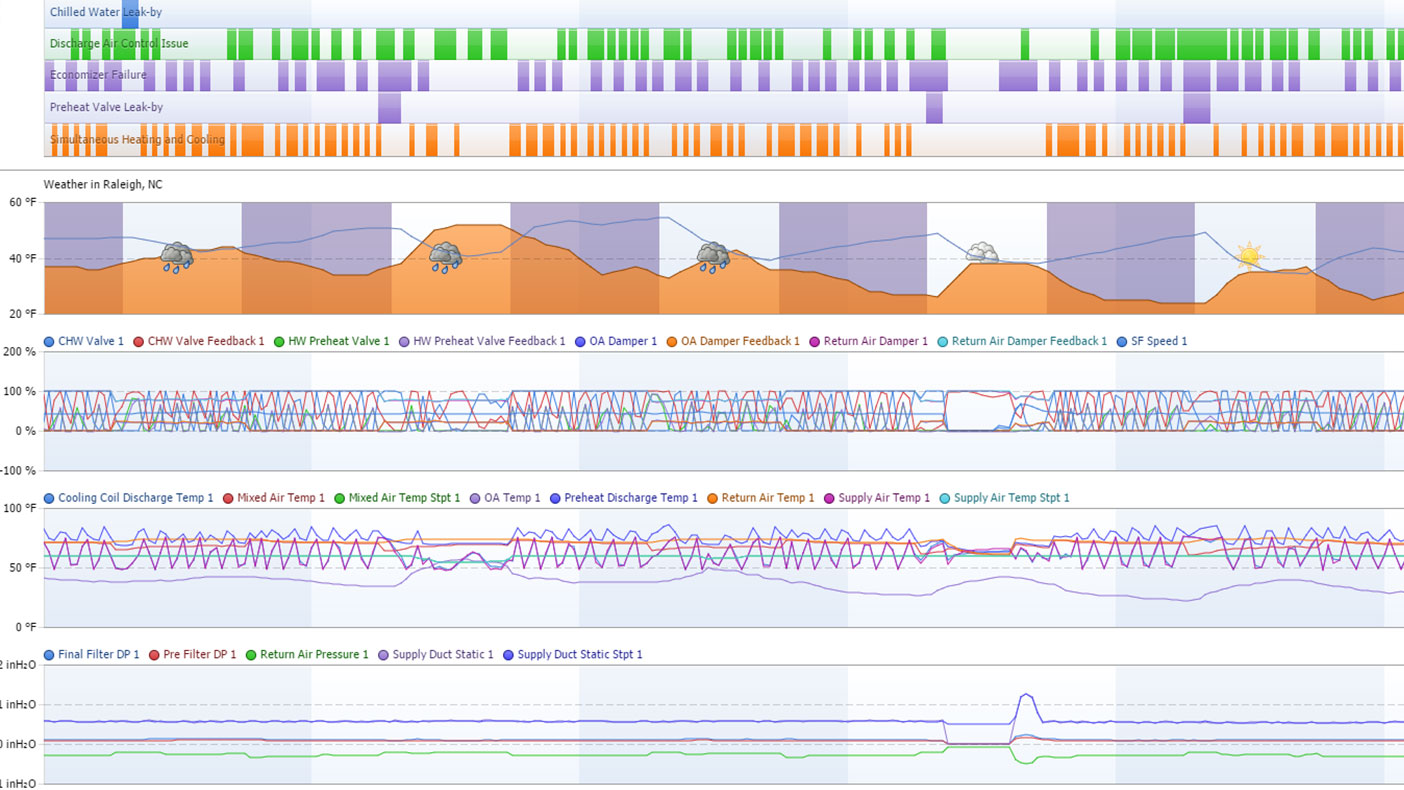This screenshot has height=790, width=1404.
Task: Click the partly cloudy weather icon
Action: coord(982,252)
